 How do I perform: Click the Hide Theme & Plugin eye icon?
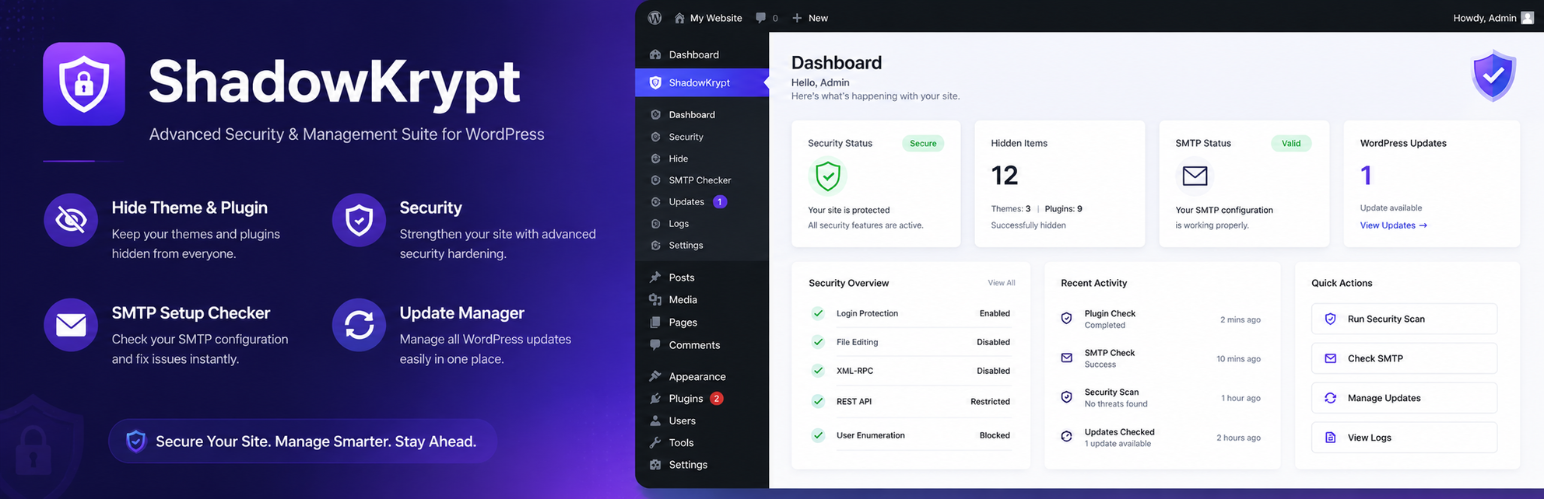click(x=71, y=220)
